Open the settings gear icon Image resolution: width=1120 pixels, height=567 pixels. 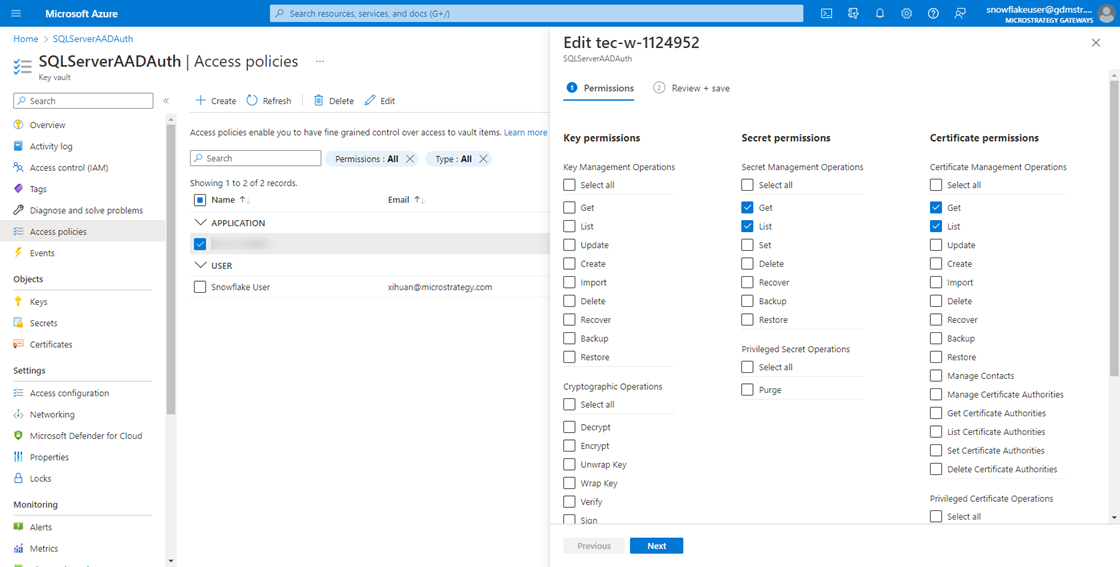[906, 13]
